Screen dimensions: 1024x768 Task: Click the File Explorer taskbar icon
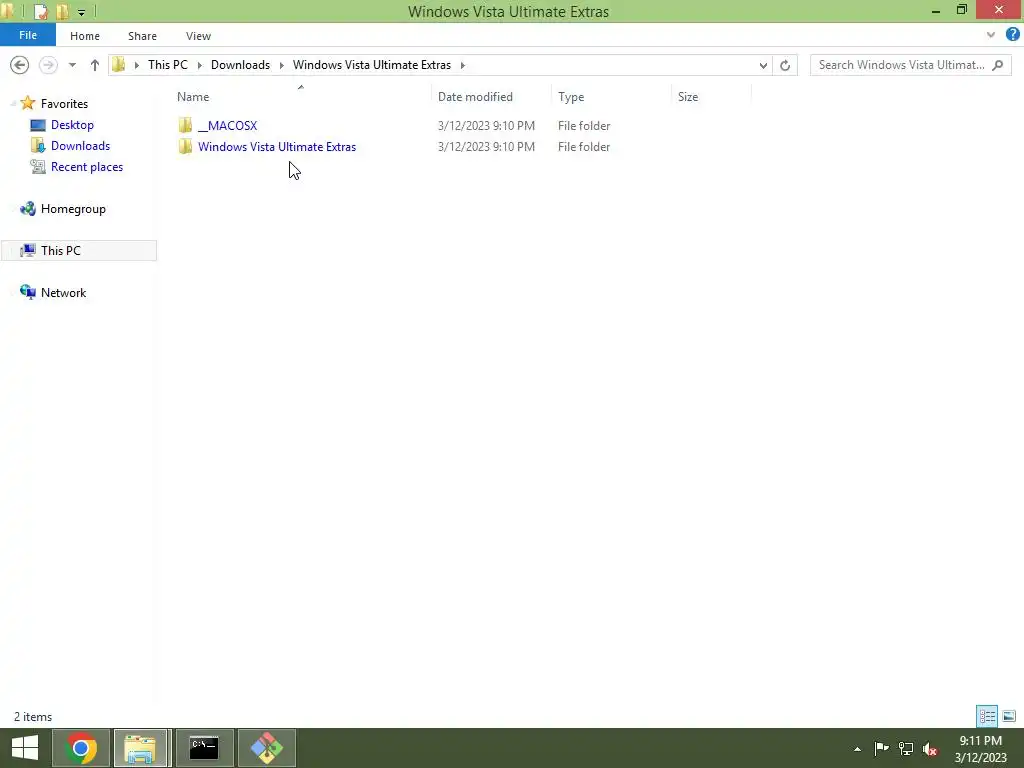(142, 748)
